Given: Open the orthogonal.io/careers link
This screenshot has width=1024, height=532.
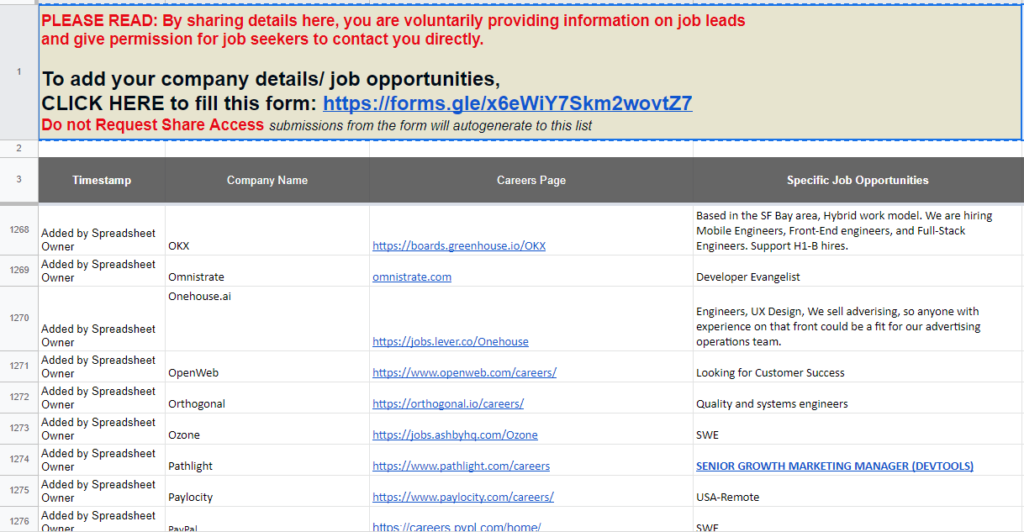Looking at the screenshot, I should pyautogui.click(x=448, y=404).
